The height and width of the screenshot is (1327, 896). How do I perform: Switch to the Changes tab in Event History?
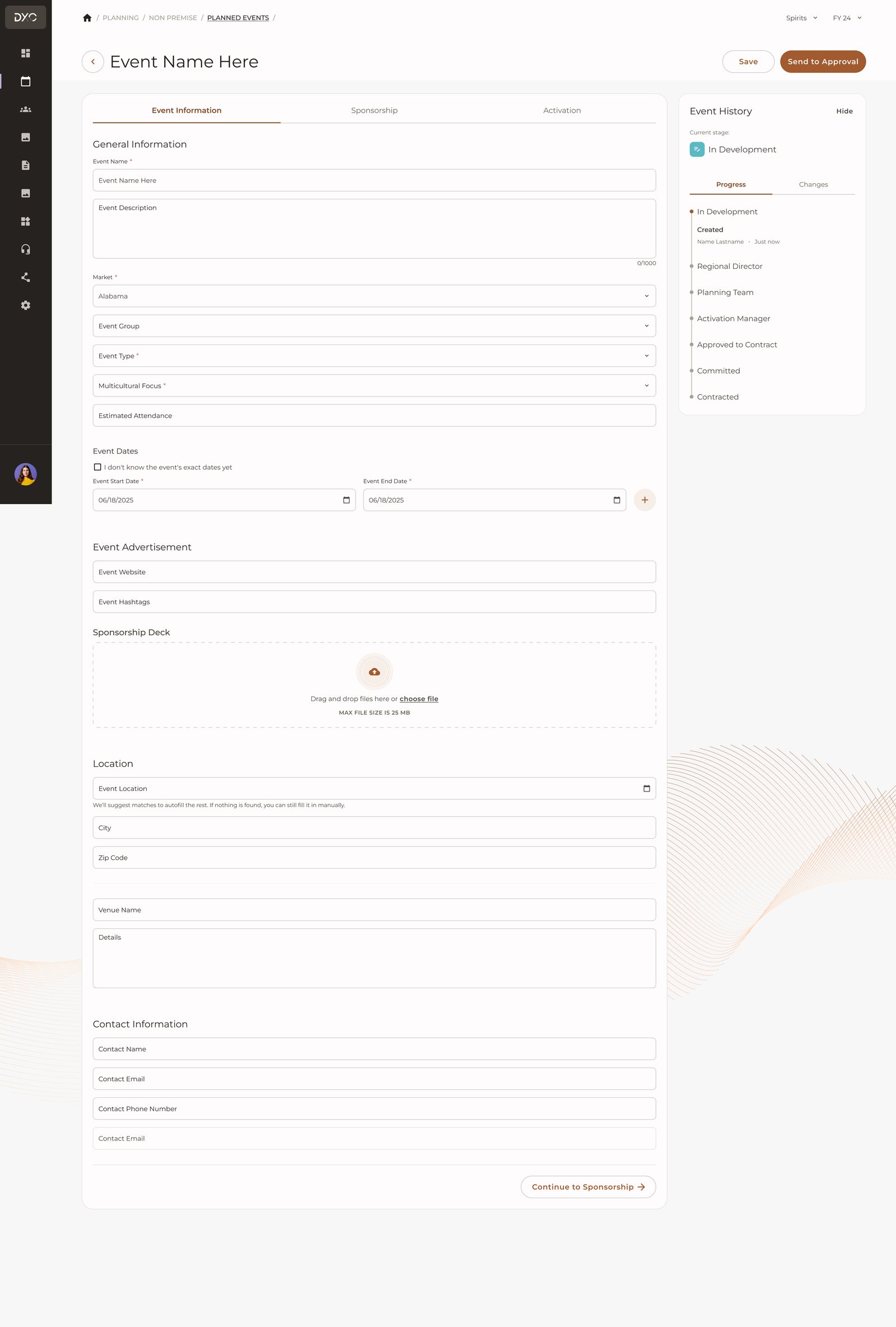(x=813, y=184)
